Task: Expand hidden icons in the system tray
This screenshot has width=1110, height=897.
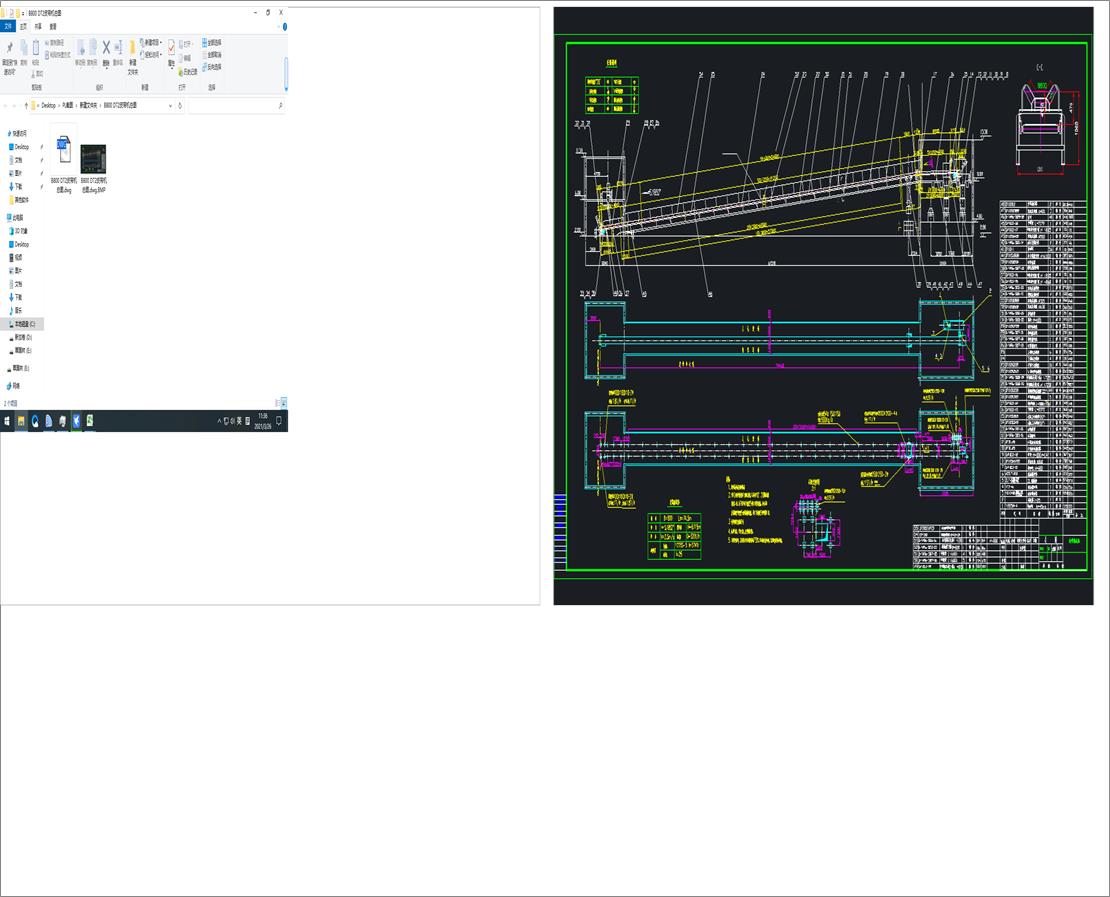Action: point(219,420)
